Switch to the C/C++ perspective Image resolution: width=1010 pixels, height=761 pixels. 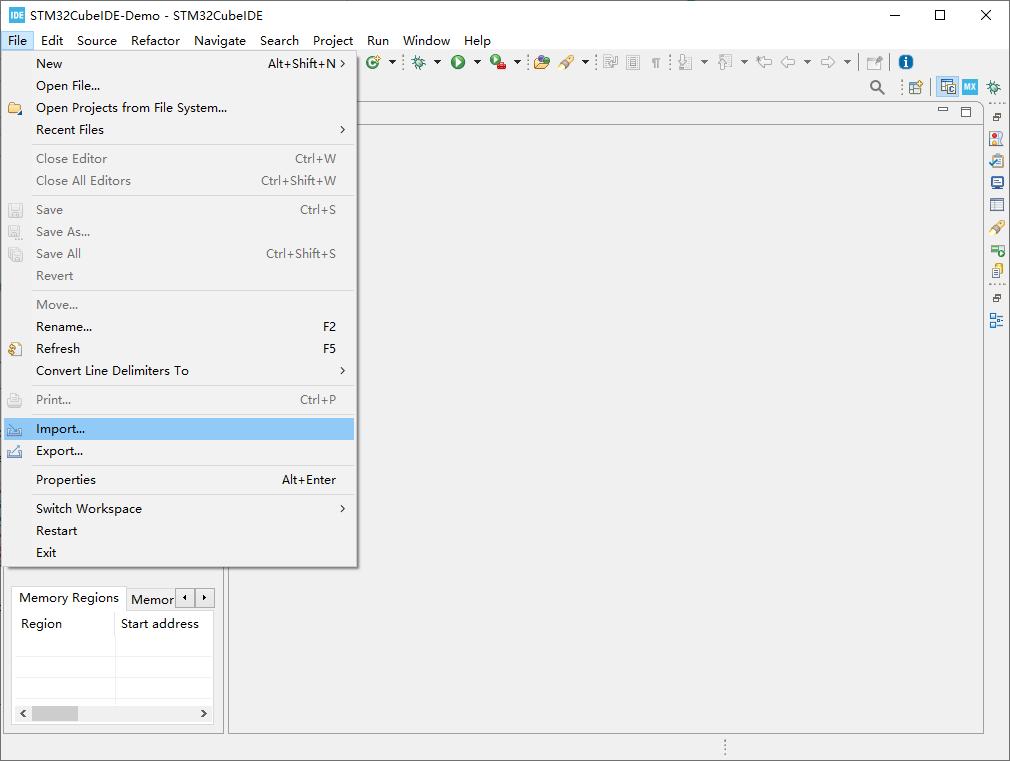tap(947, 88)
